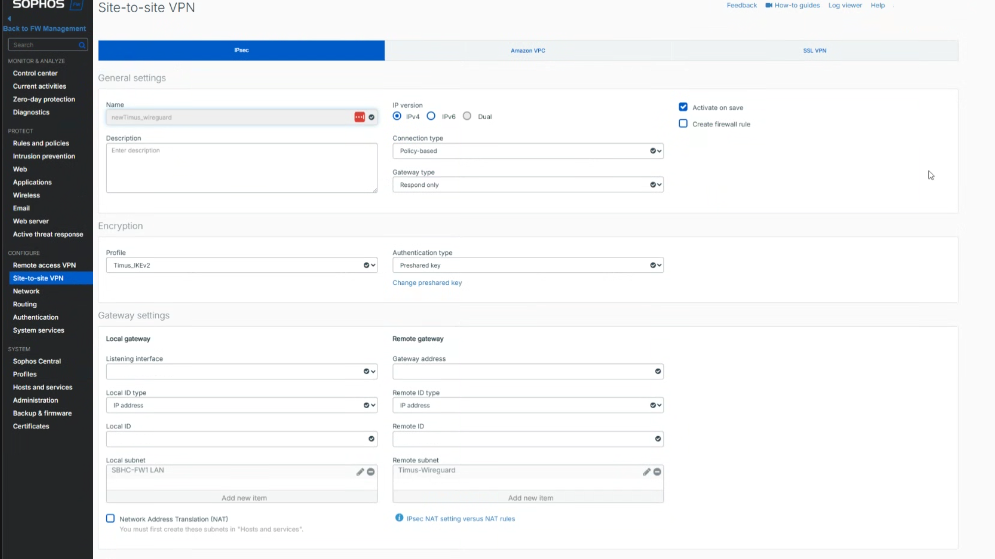Viewport: 995px width, 559px height.
Task: Click Change preshared key link
Action: tap(427, 282)
